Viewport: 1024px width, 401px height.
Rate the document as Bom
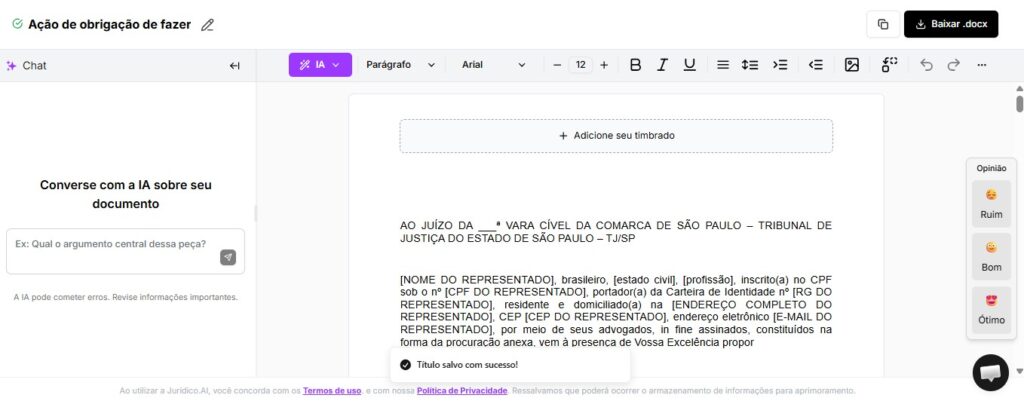991,257
